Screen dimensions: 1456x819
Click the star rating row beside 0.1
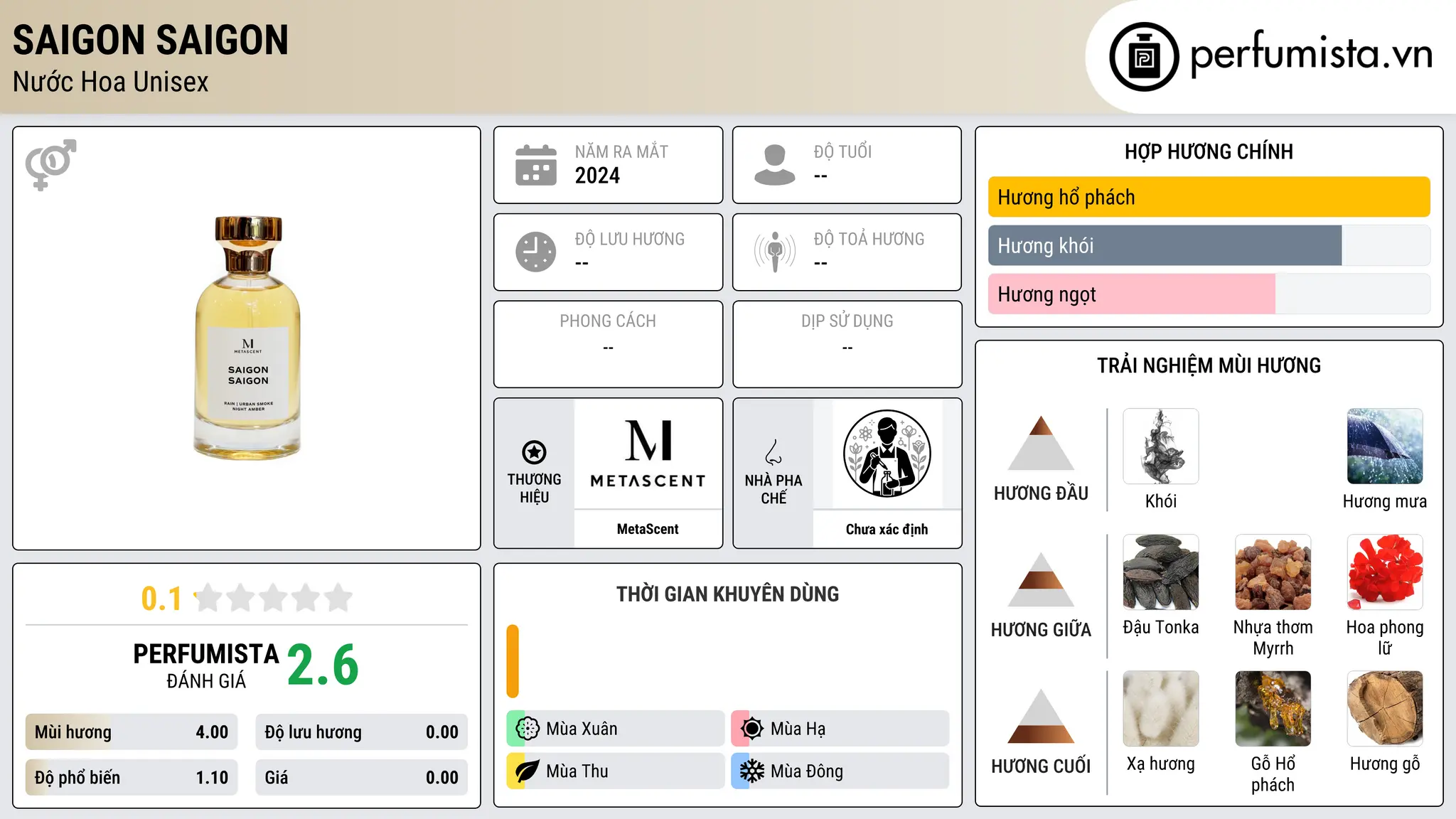point(273,598)
